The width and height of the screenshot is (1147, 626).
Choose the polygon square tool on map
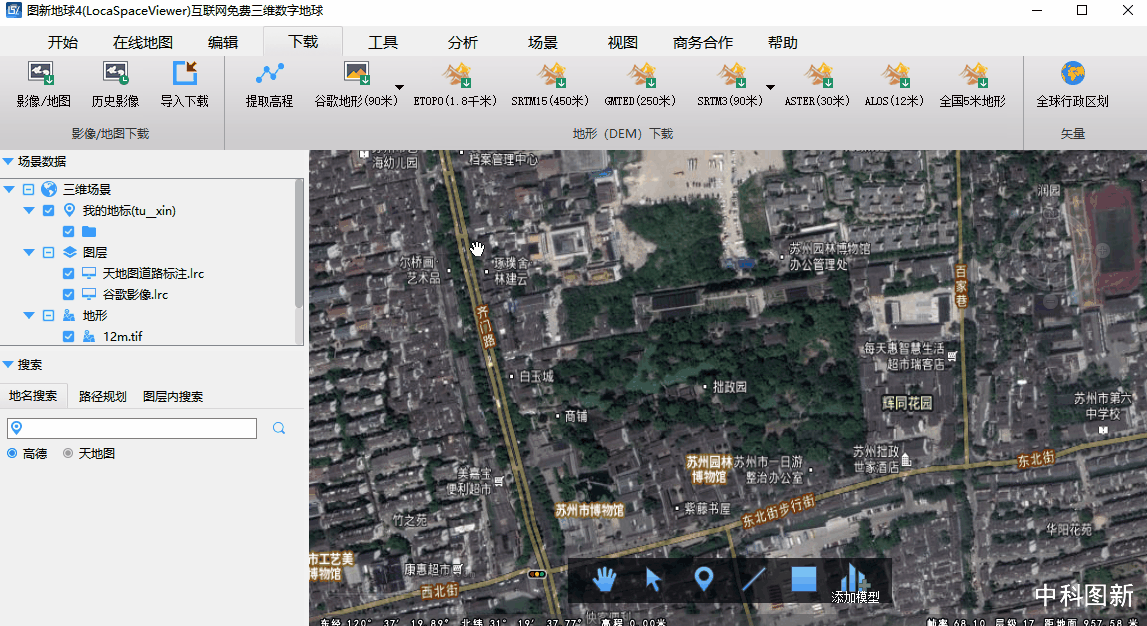pyautogui.click(x=804, y=579)
